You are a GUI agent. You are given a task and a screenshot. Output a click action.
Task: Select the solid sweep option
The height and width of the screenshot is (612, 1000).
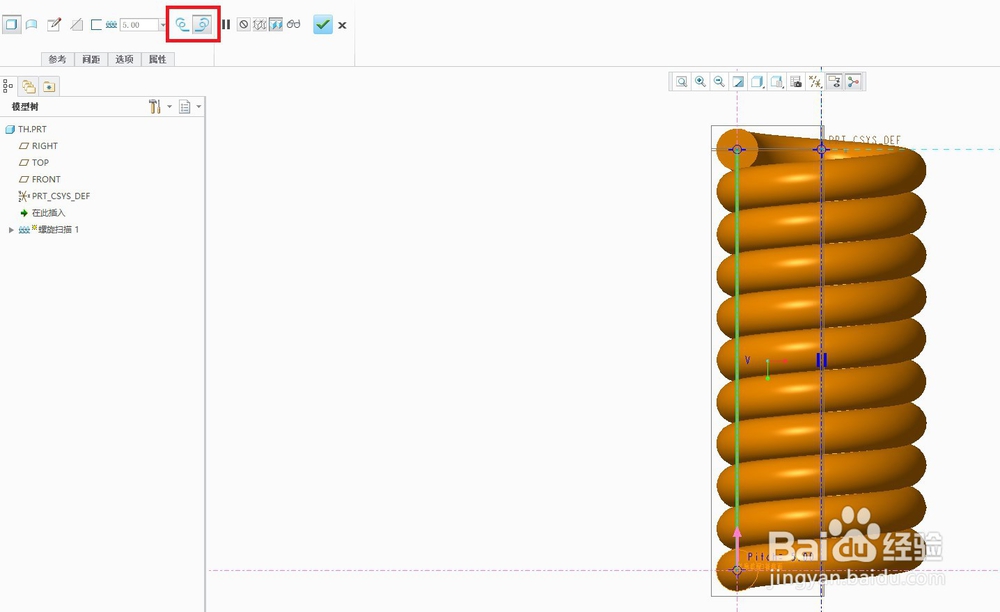coord(11,25)
